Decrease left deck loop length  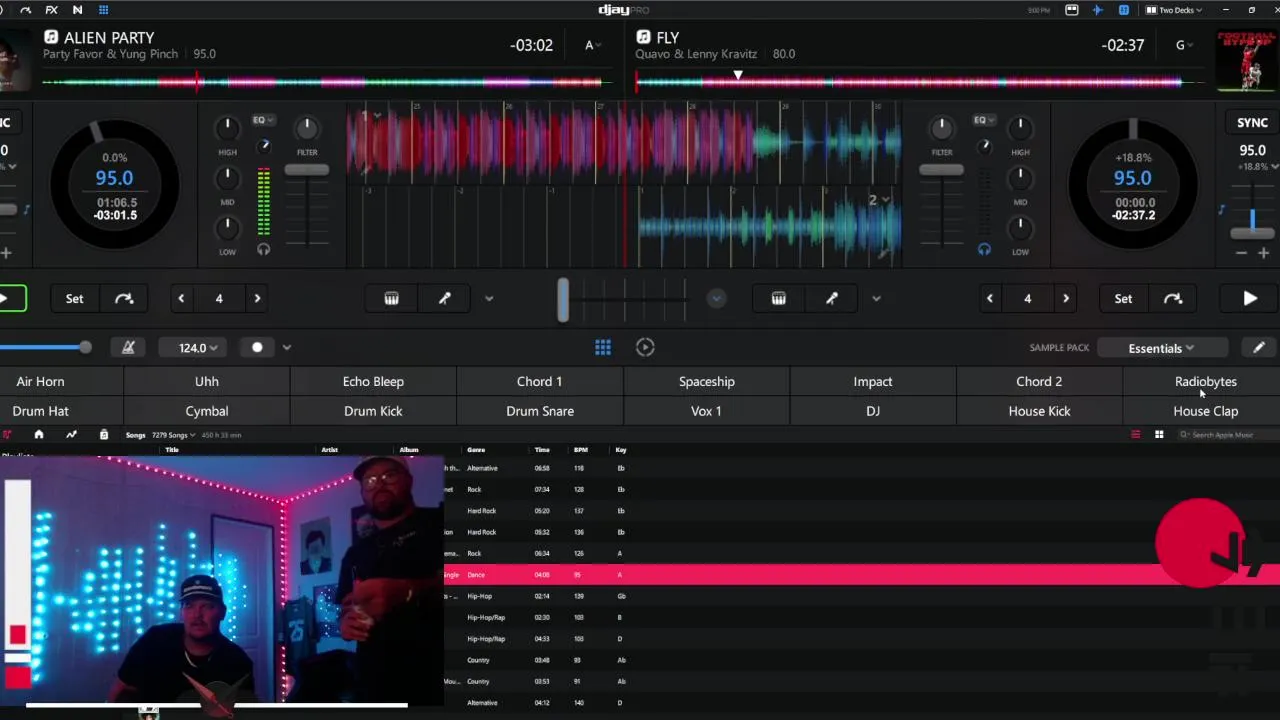coord(181,298)
